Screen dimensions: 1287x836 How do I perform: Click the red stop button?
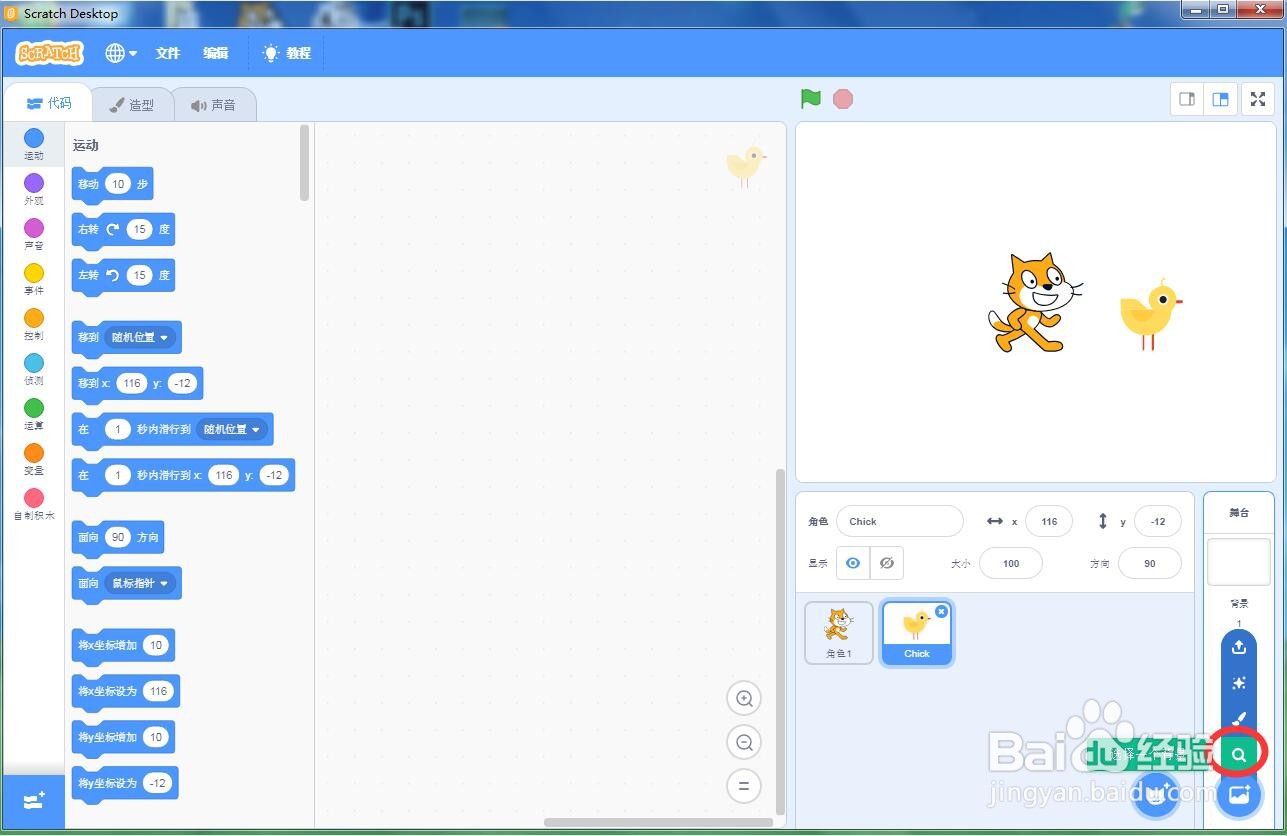[x=843, y=99]
